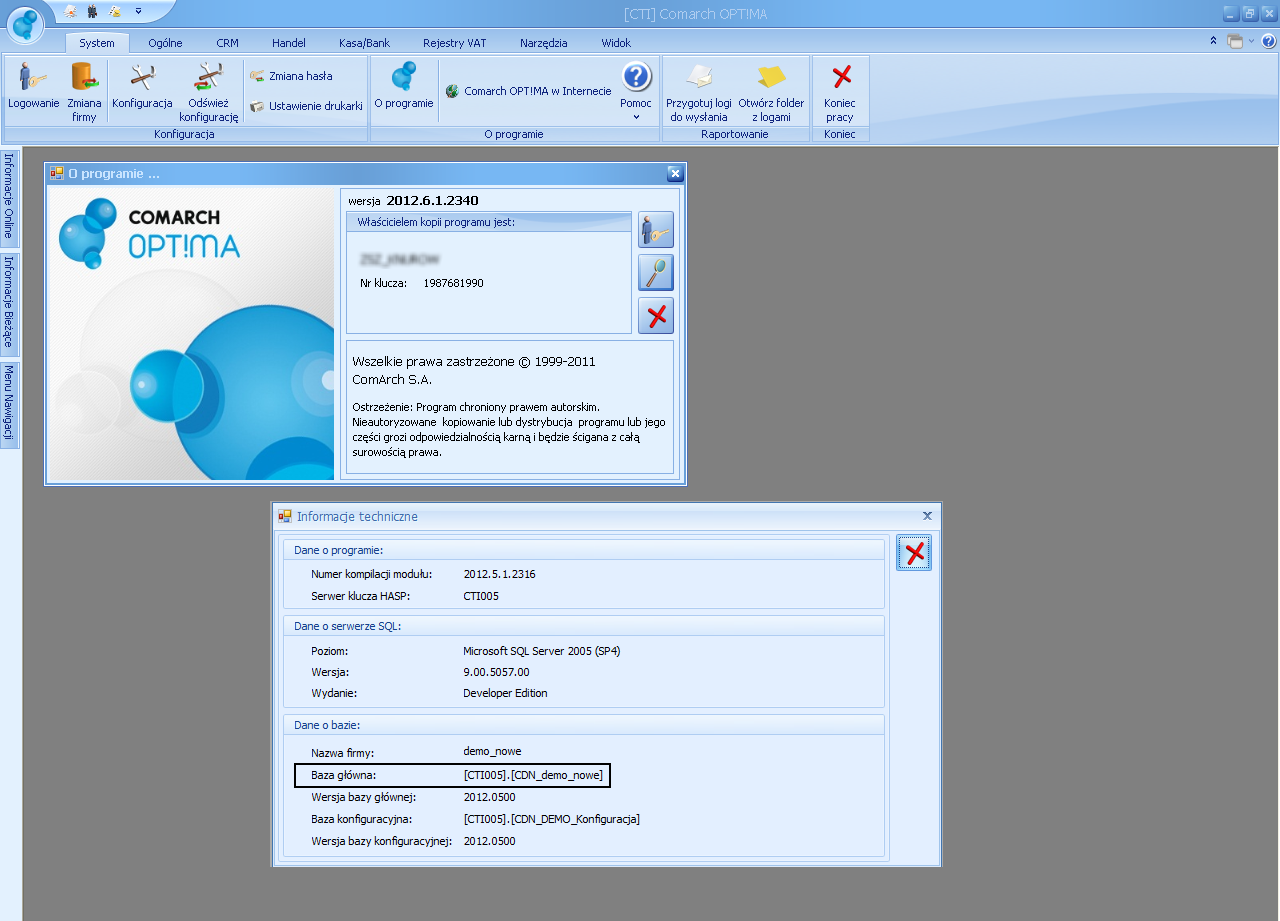The height and width of the screenshot is (921, 1280).
Task: Click HASP server value CTI005
Action: [x=481, y=596]
